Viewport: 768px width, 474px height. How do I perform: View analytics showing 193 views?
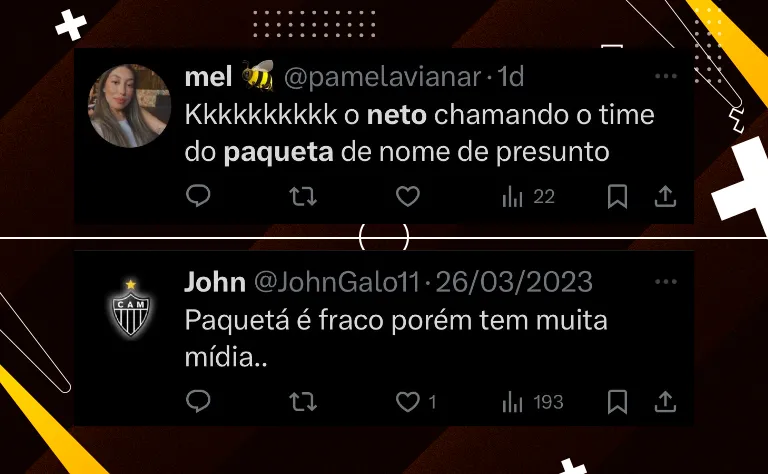[532, 403]
